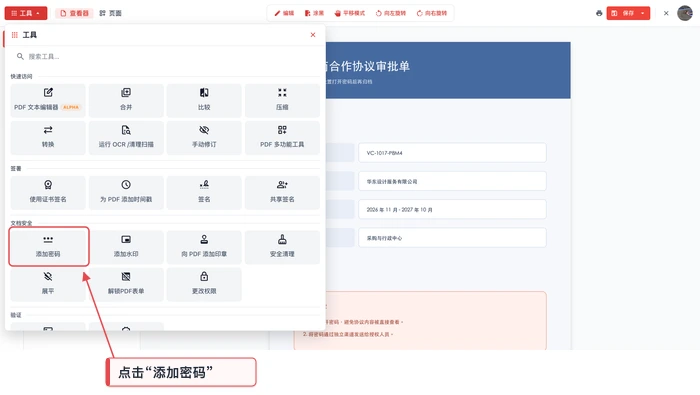Open the 添加水印 watermark tool
The height and width of the screenshot is (395, 700).
[126, 247]
